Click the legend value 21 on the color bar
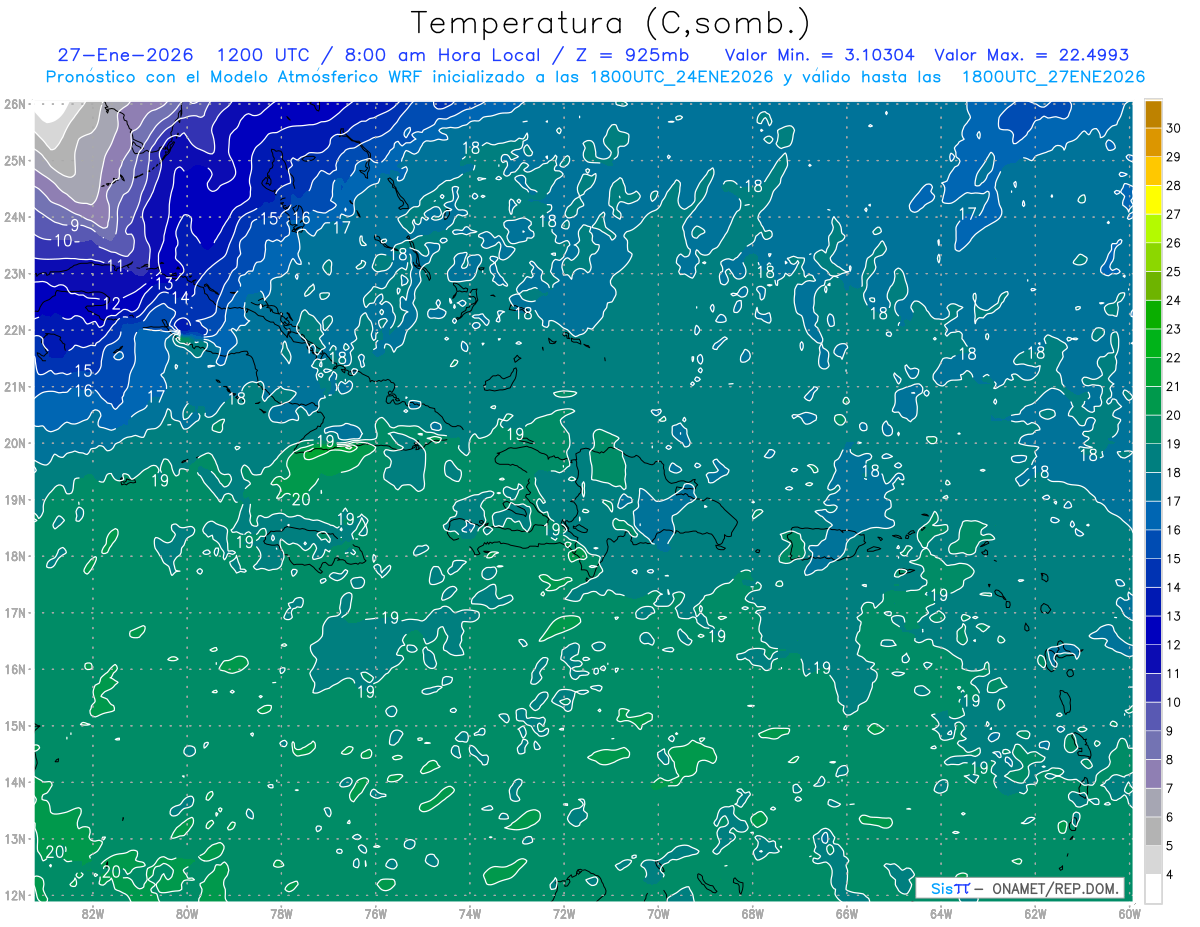The width and height of the screenshot is (1200, 927). 1174,386
